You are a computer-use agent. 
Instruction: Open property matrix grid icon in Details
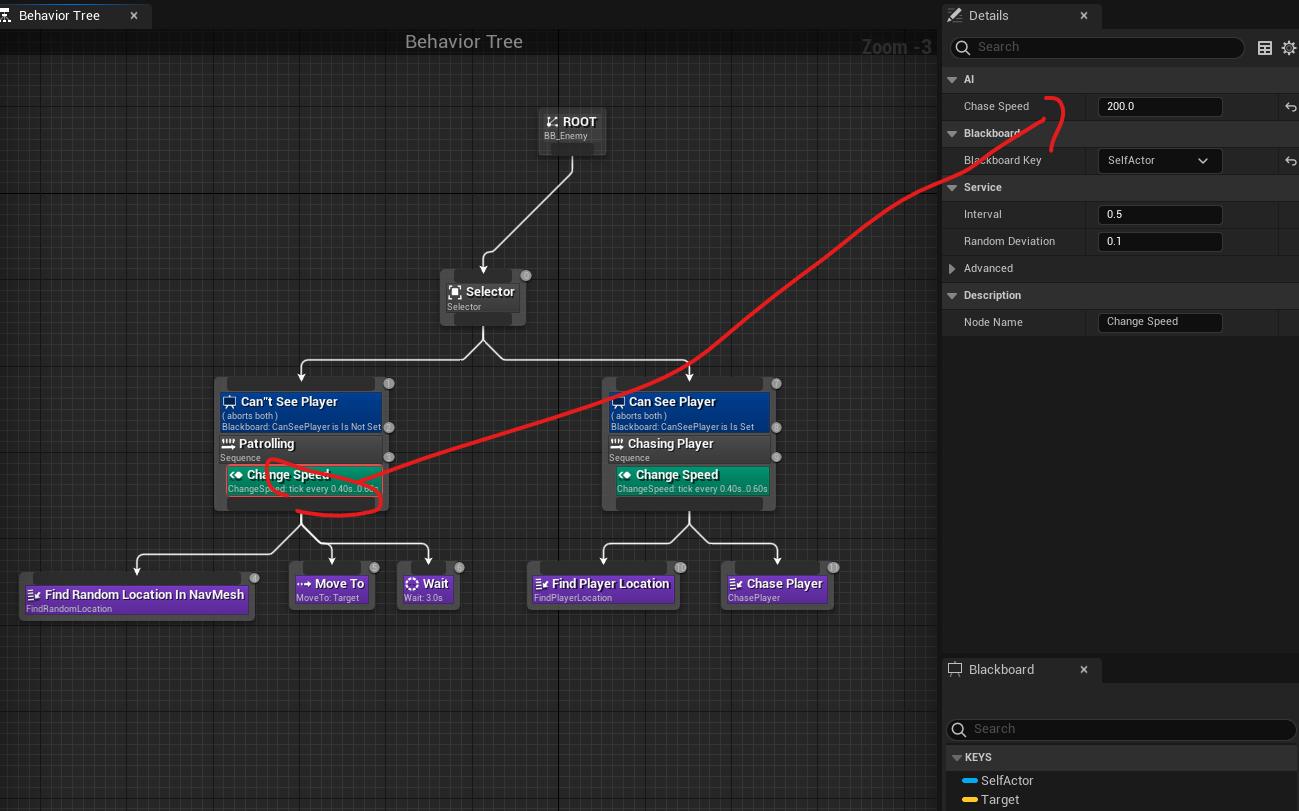coord(1265,48)
